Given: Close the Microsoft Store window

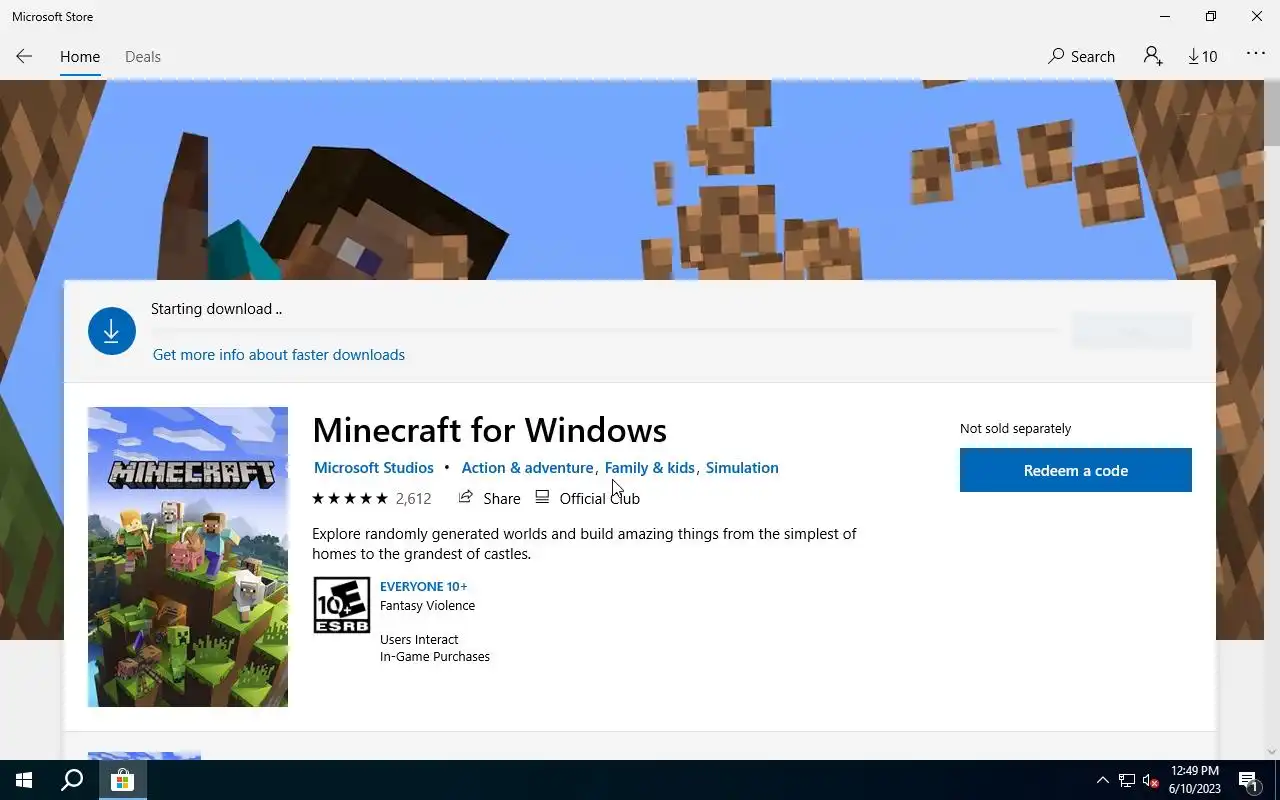Looking at the screenshot, I should coord(1257,16).
